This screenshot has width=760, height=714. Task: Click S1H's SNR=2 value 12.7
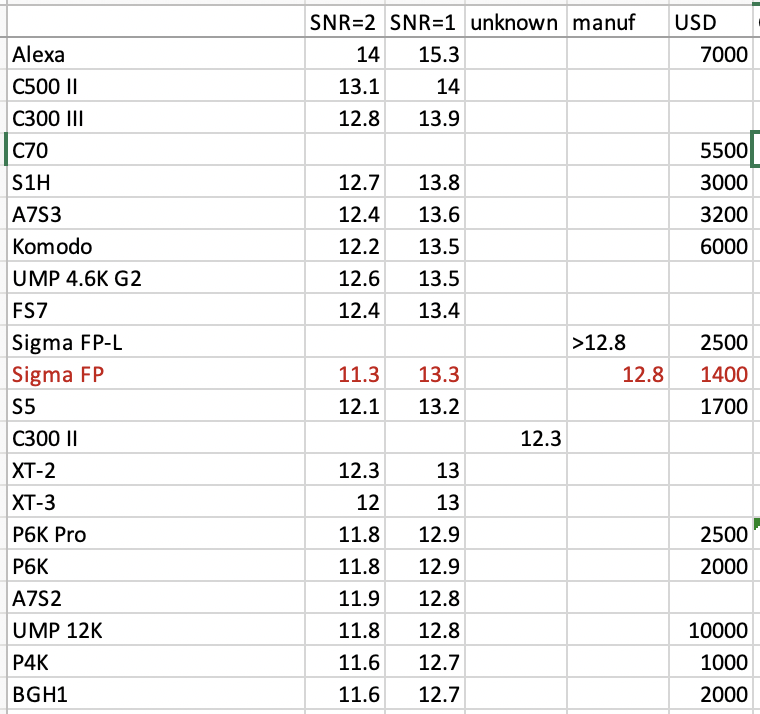pyautogui.click(x=345, y=181)
